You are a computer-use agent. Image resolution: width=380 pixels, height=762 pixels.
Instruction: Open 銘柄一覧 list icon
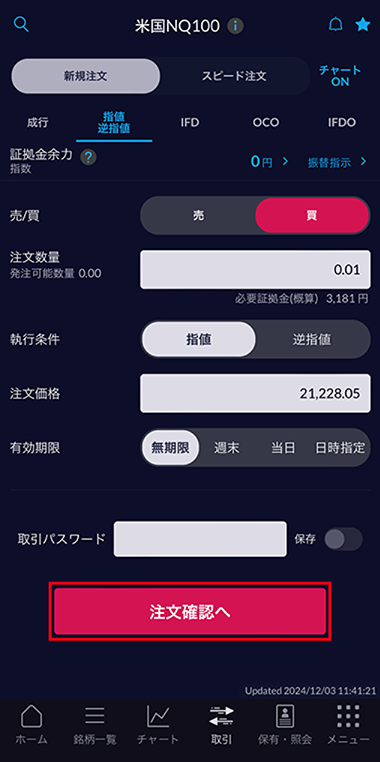click(x=95, y=726)
